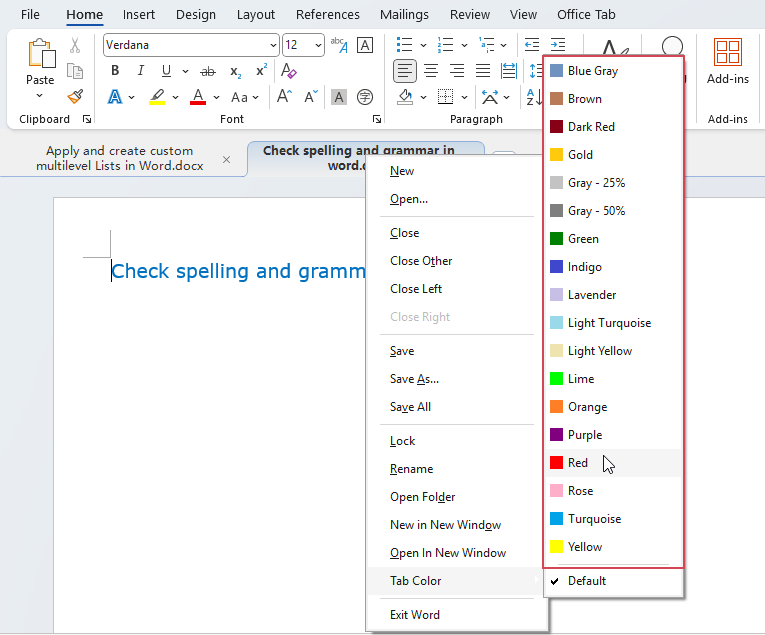The width and height of the screenshot is (765, 635).
Task: Select the Format Painter brush
Action: click(x=75, y=97)
